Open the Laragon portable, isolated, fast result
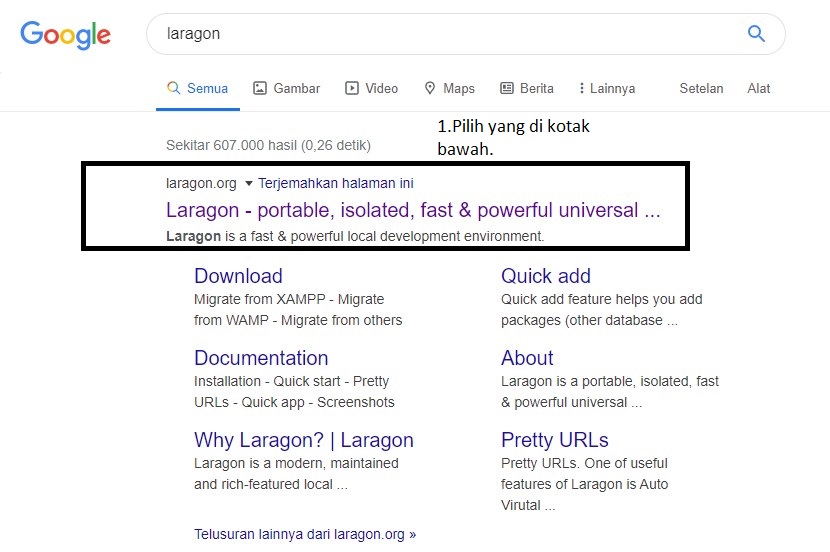 click(x=413, y=210)
